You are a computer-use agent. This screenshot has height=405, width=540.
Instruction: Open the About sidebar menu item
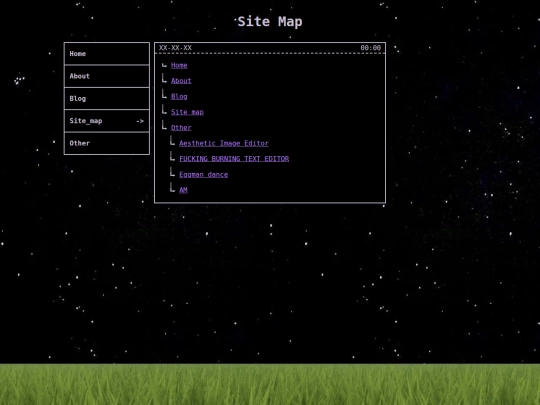click(107, 76)
